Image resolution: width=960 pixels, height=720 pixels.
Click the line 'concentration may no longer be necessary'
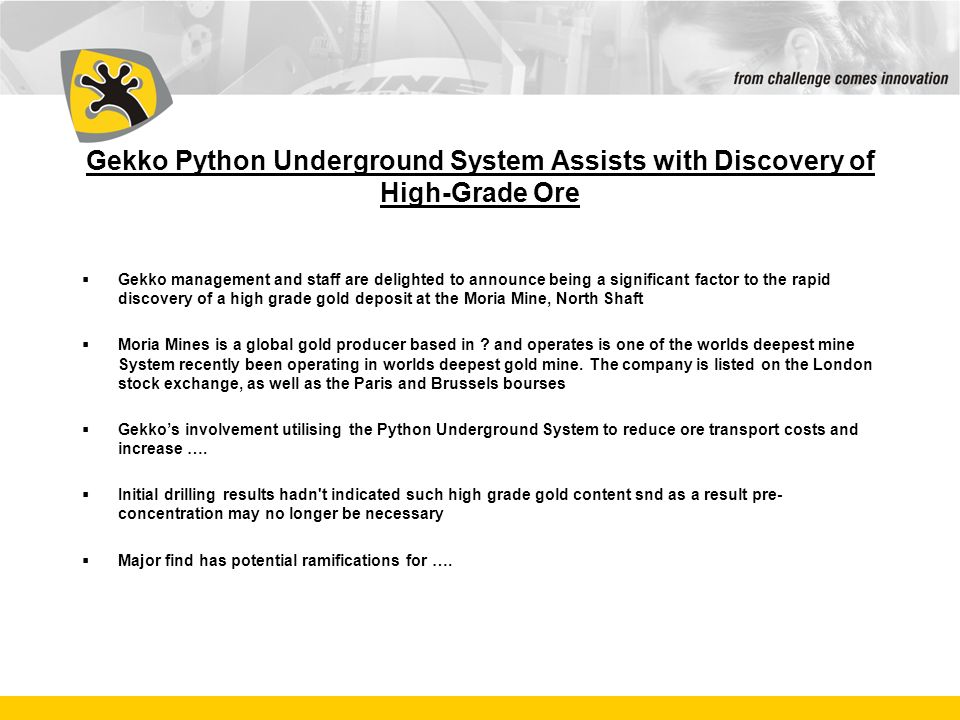click(280, 514)
